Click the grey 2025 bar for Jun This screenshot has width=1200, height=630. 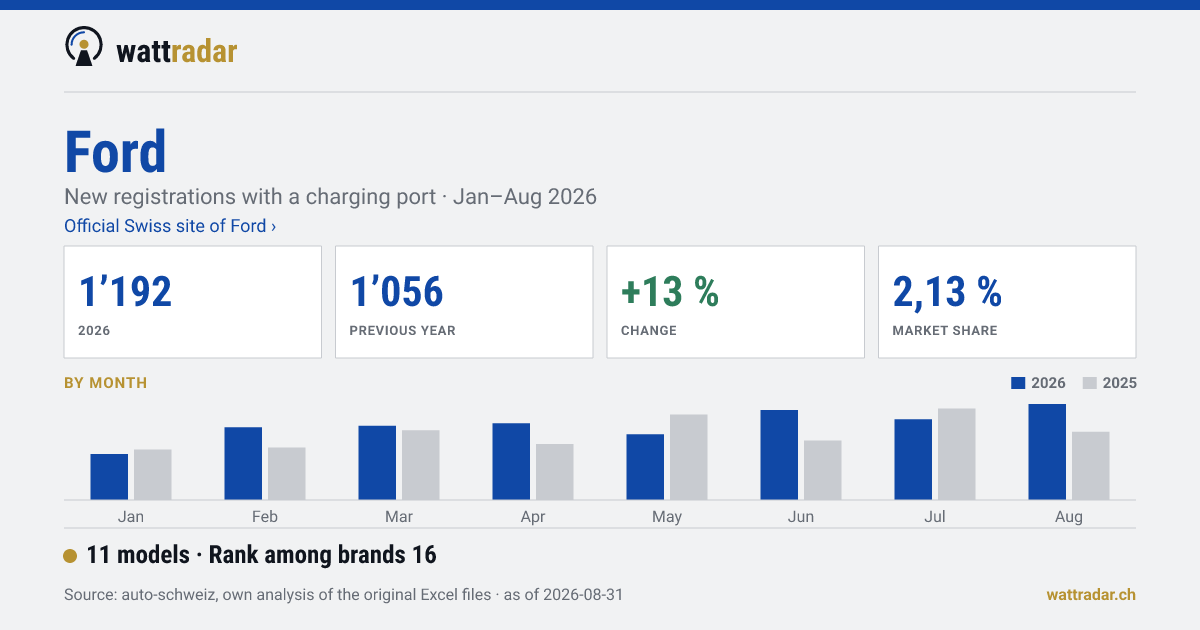point(823,470)
